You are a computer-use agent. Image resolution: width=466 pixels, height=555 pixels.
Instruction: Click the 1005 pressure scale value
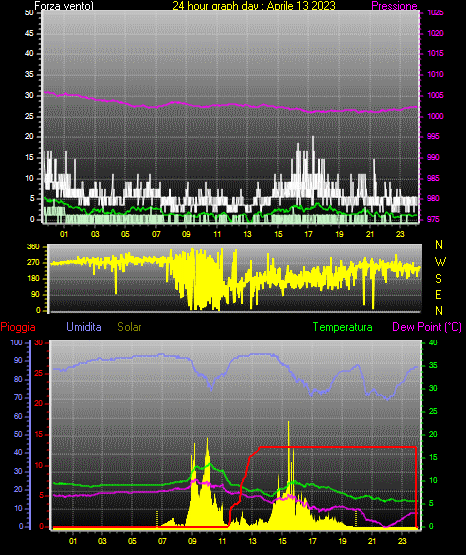coord(435,95)
